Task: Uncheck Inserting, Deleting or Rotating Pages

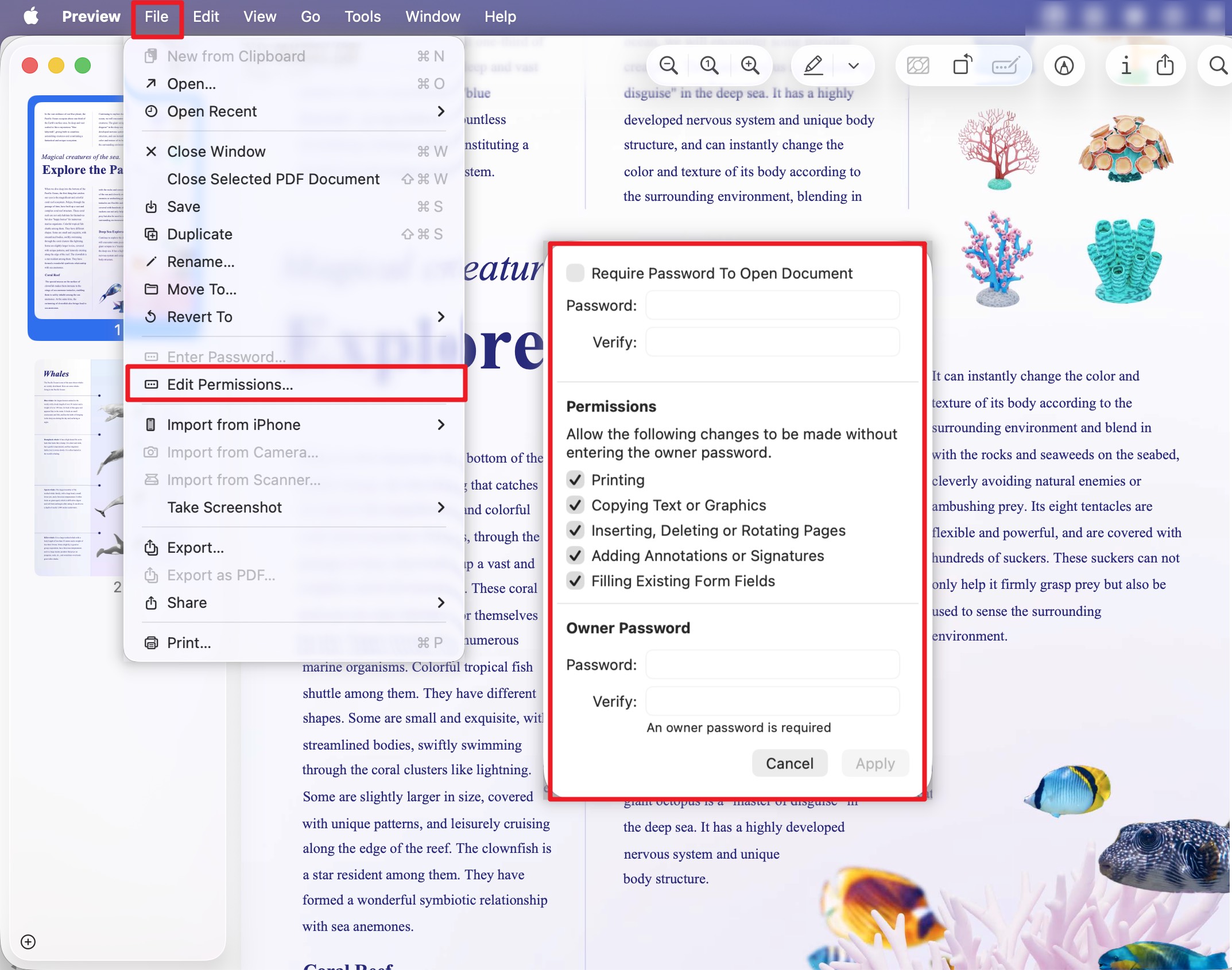Action: (575, 530)
